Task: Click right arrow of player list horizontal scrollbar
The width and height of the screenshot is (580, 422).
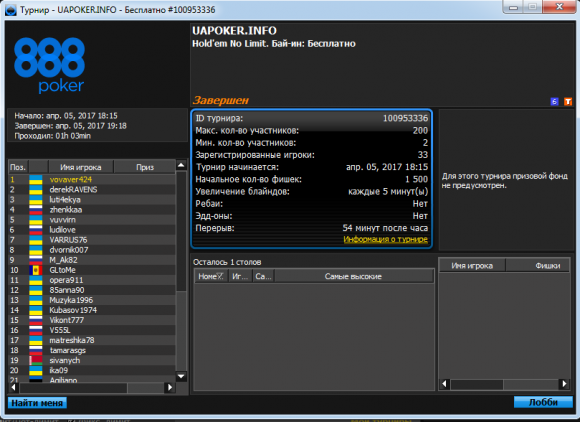Action: pyautogui.click(x=170, y=387)
